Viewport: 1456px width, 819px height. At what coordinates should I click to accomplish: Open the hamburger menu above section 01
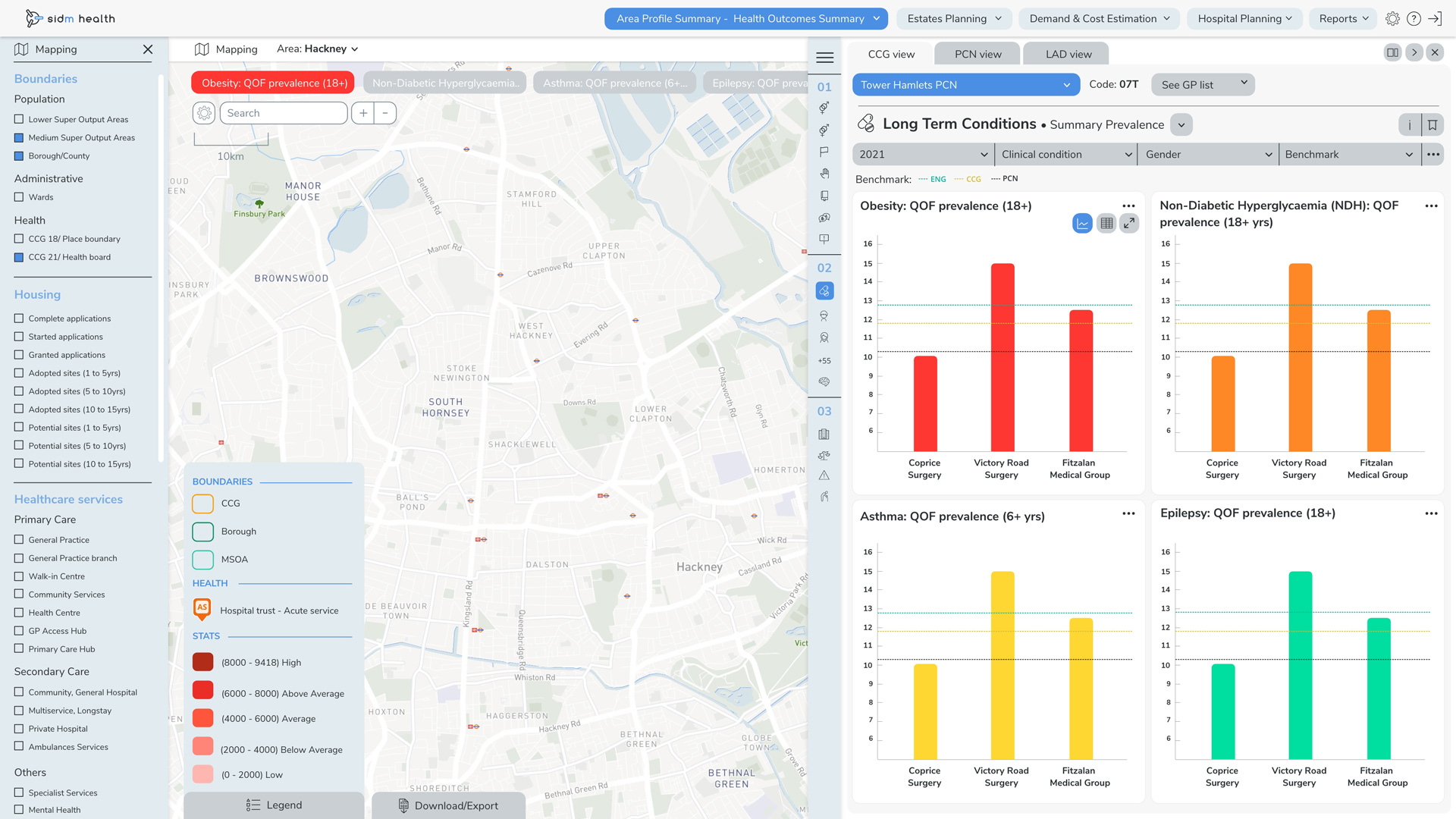point(824,58)
